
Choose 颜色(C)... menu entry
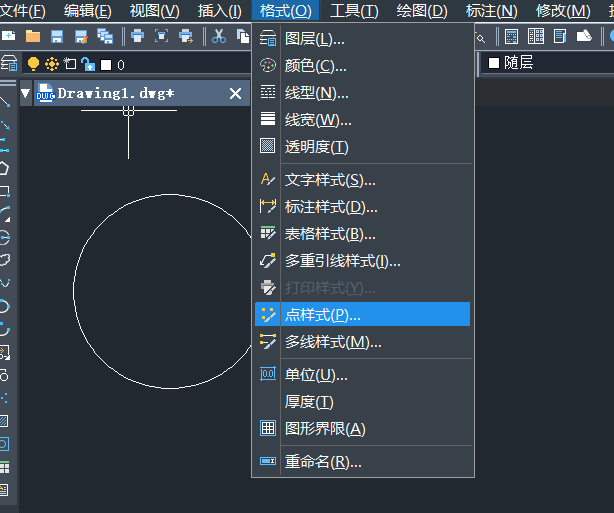click(362, 66)
